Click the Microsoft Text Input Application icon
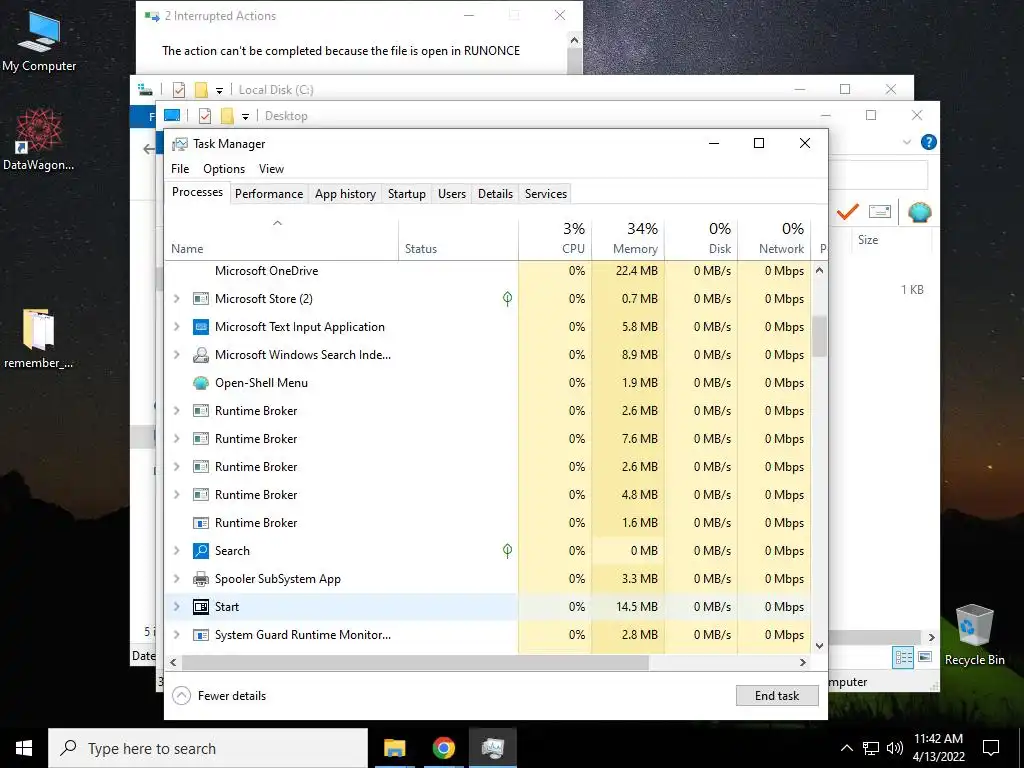 point(200,327)
